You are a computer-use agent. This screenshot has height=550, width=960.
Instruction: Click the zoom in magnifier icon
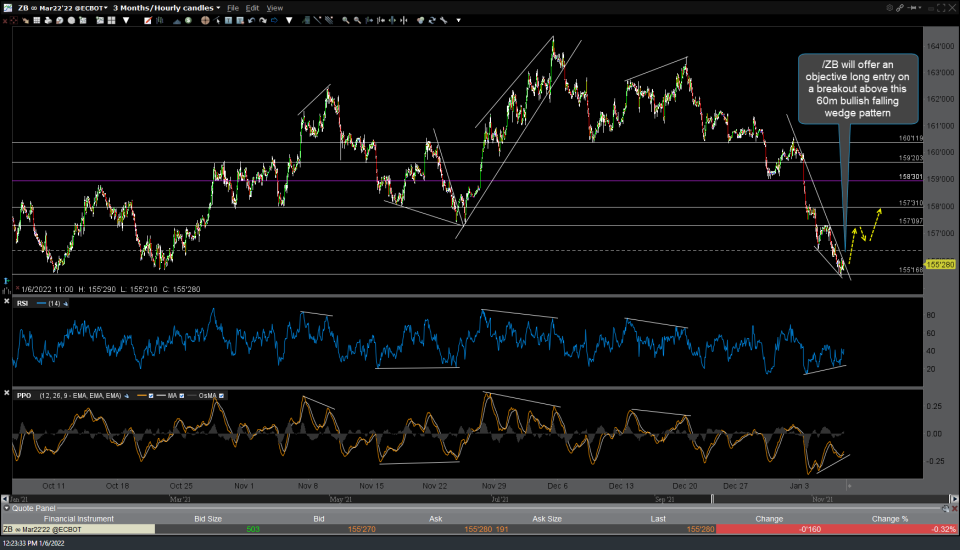[346, 20]
